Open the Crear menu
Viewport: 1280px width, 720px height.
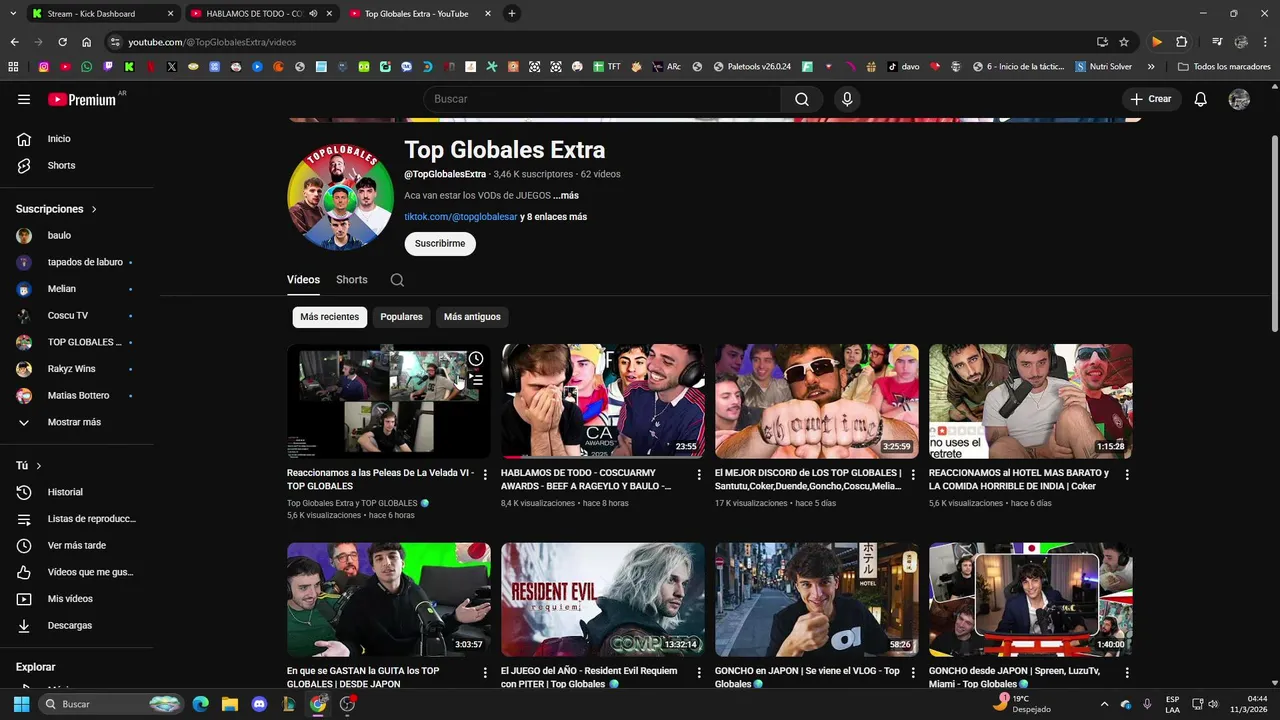click(x=1150, y=99)
